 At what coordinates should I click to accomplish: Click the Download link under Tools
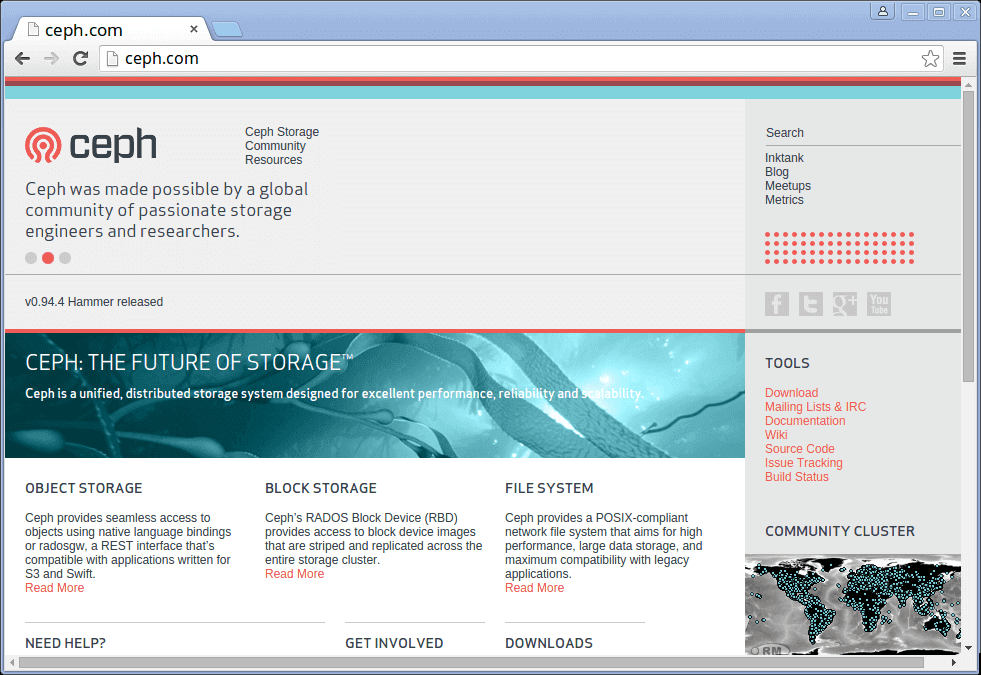point(791,393)
